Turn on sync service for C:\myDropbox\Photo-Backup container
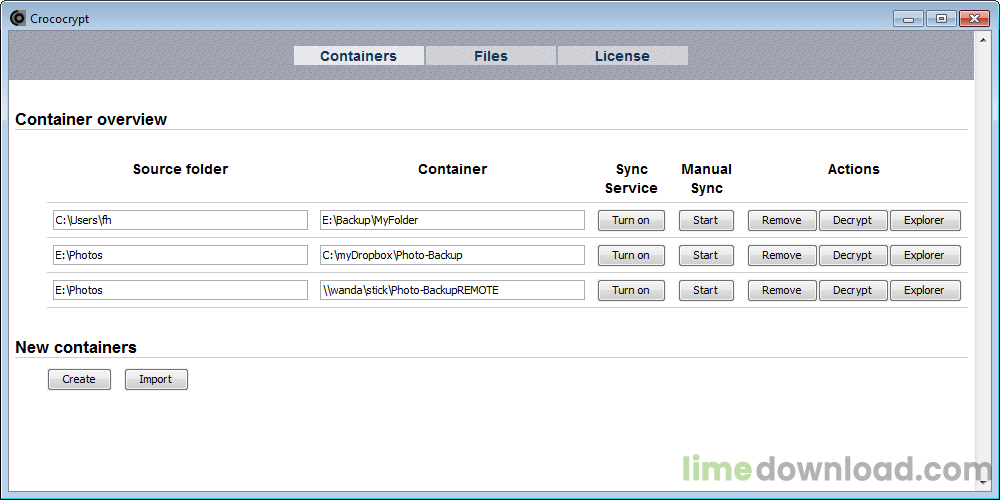This screenshot has width=1000, height=500. pyautogui.click(x=631, y=255)
